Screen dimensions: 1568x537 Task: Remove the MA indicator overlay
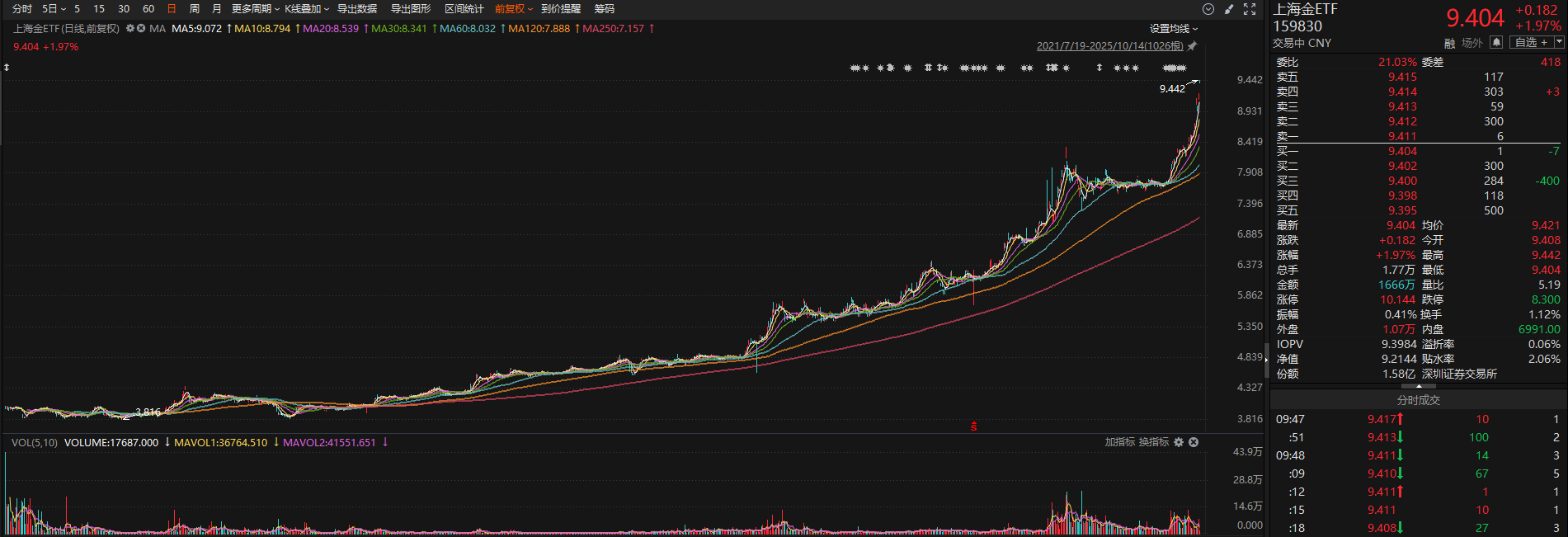(x=141, y=29)
